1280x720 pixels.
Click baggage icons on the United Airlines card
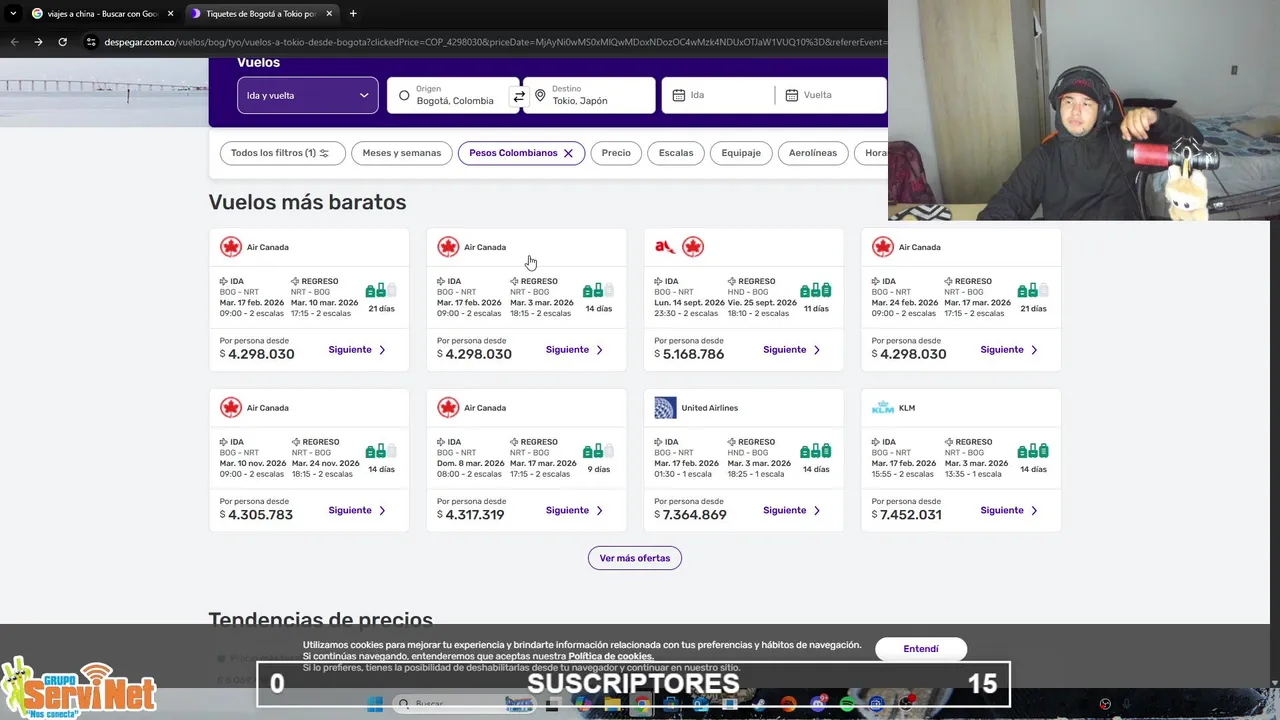(816, 451)
